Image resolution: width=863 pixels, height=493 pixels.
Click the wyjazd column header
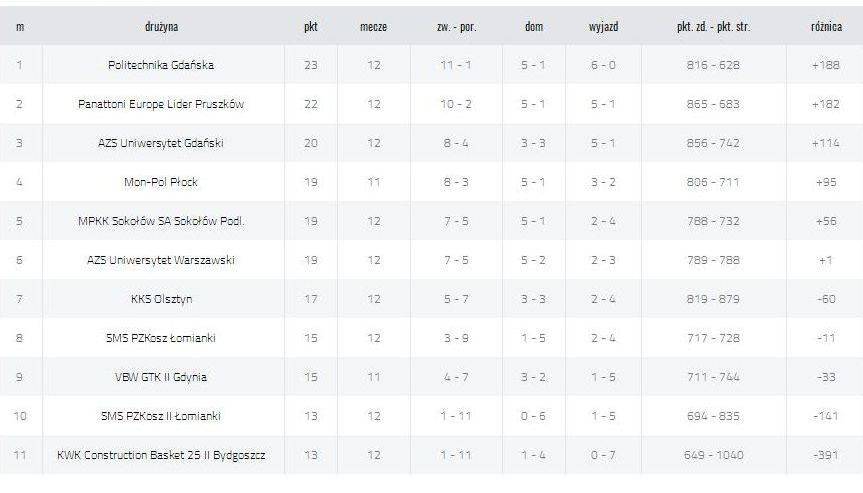tap(603, 26)
